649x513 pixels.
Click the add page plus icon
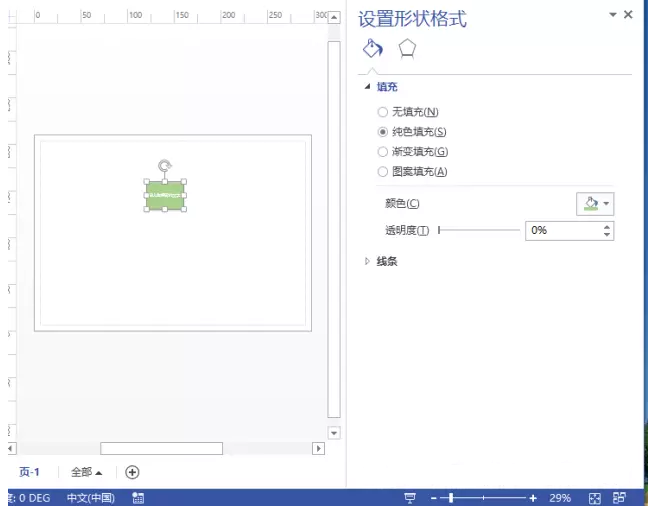[132, 472]
